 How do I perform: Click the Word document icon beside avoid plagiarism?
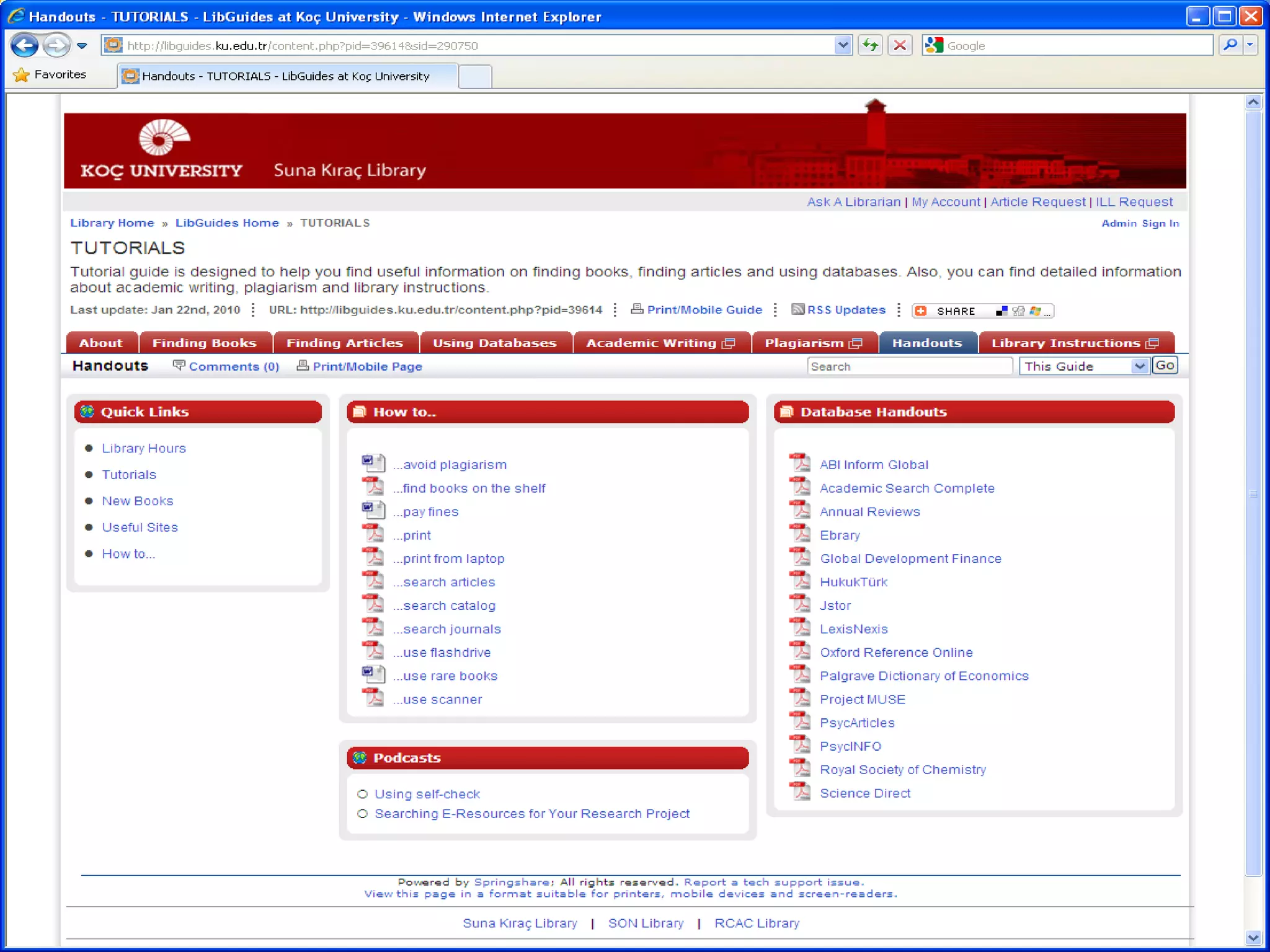coord(373,464)
